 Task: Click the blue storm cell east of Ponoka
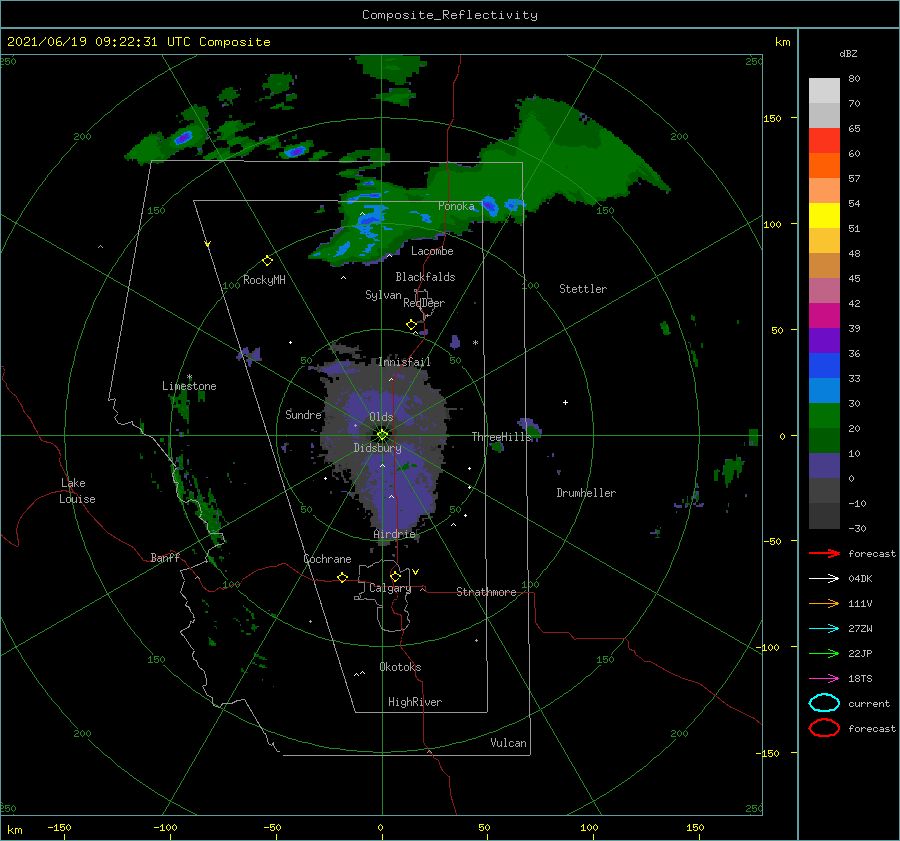pyautogui.click(x=489, y=205)
